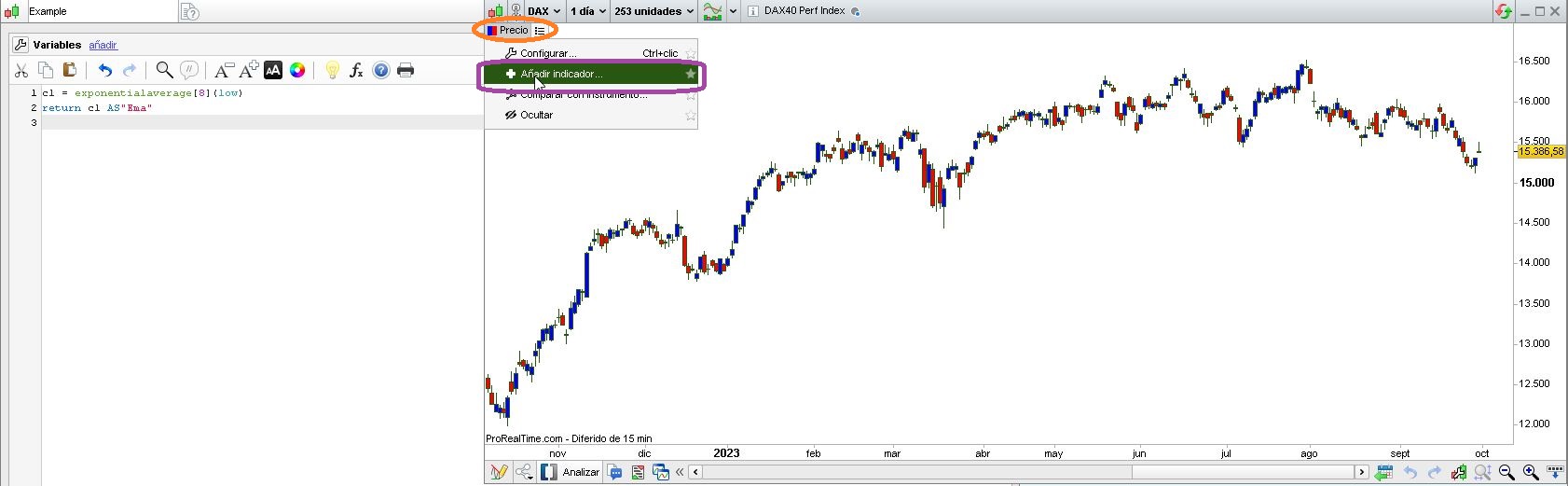Screen dimensions: 1568x486
Task: Click the lightbulb help icon
Action: coord(332,70)
